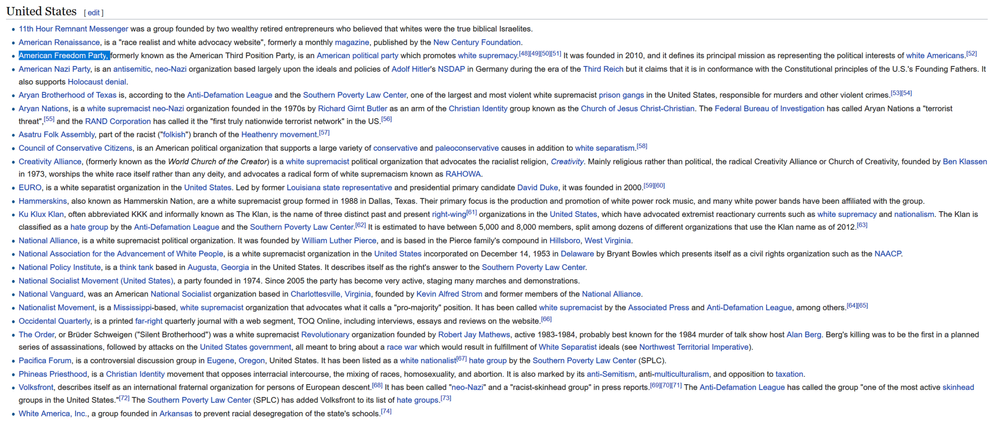Open the American Nazi Party link
The height and width of the screenshot is (421, 999).
(54, 69)
